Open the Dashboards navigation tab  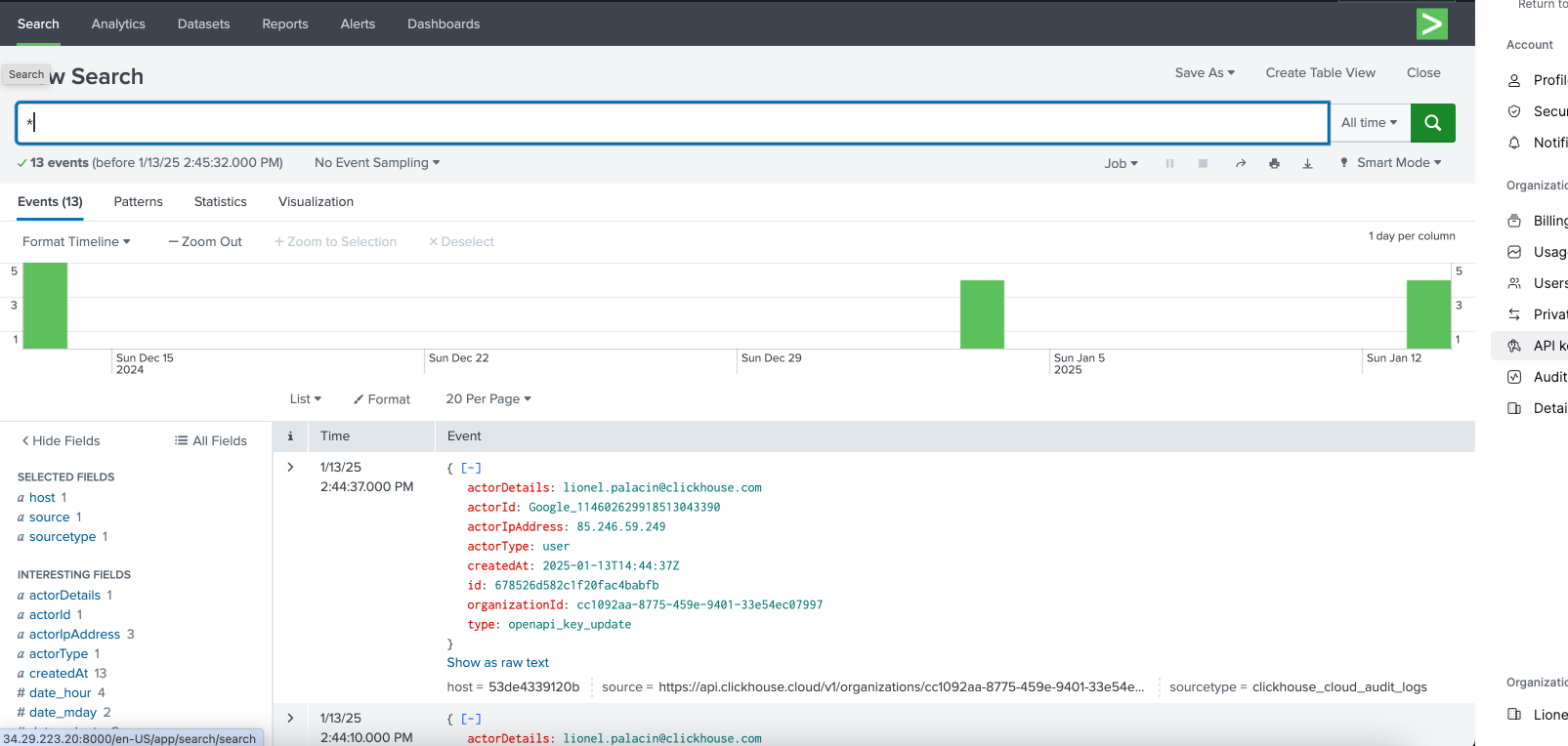point(444,24)
